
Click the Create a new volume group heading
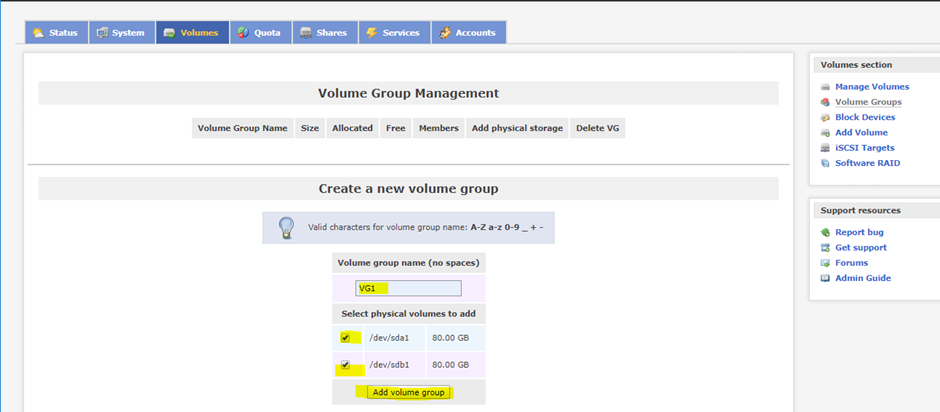click(408, 189)
